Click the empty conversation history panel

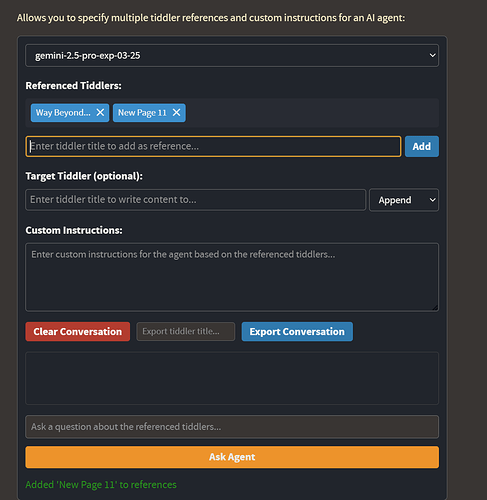pyautogui.click(x=232, y=378)
